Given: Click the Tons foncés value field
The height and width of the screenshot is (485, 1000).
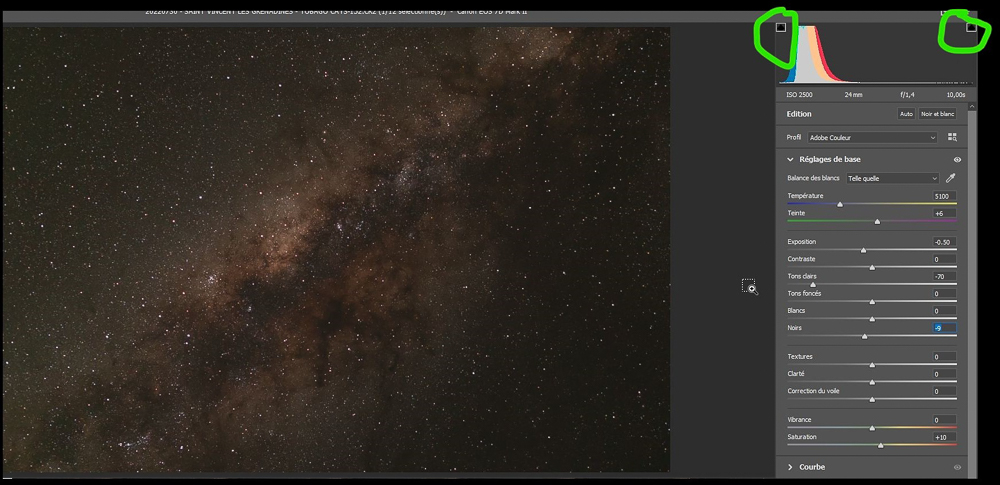Looking at the screenshot, I should [943, 294].
